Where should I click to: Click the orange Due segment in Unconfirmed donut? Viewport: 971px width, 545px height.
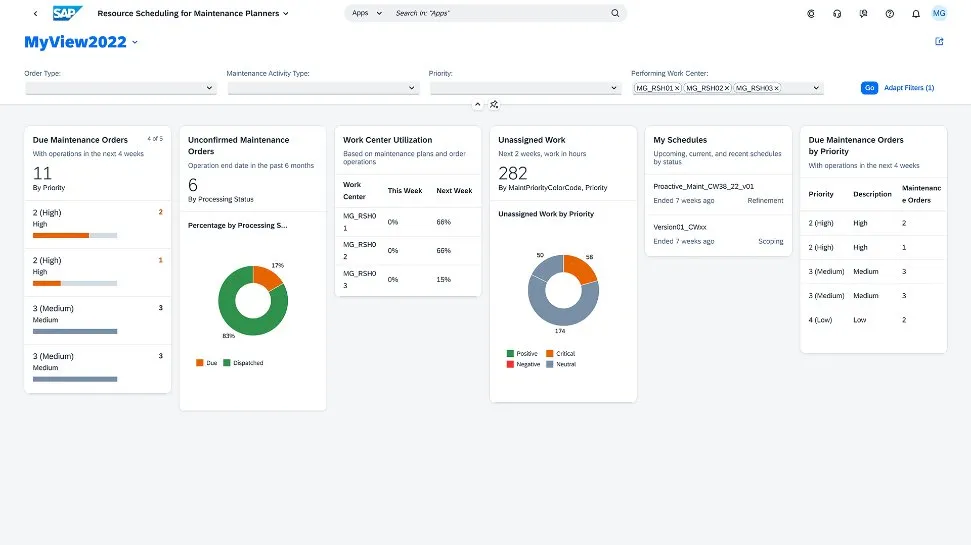(x=266, y=277)
